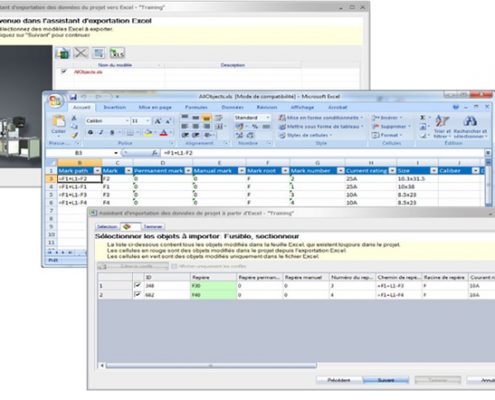Open the Manual mark column filter dropdown
495x400 pixels.
(242, 171)
